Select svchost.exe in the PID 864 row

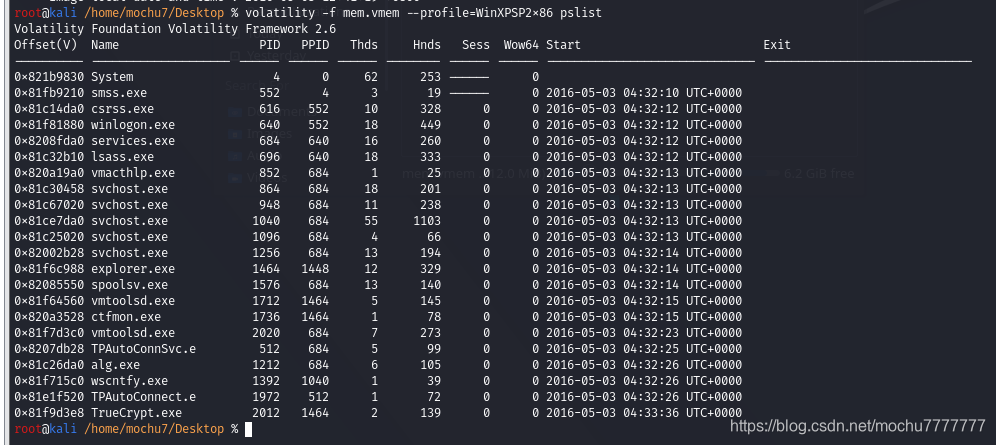tap(130, 189)
